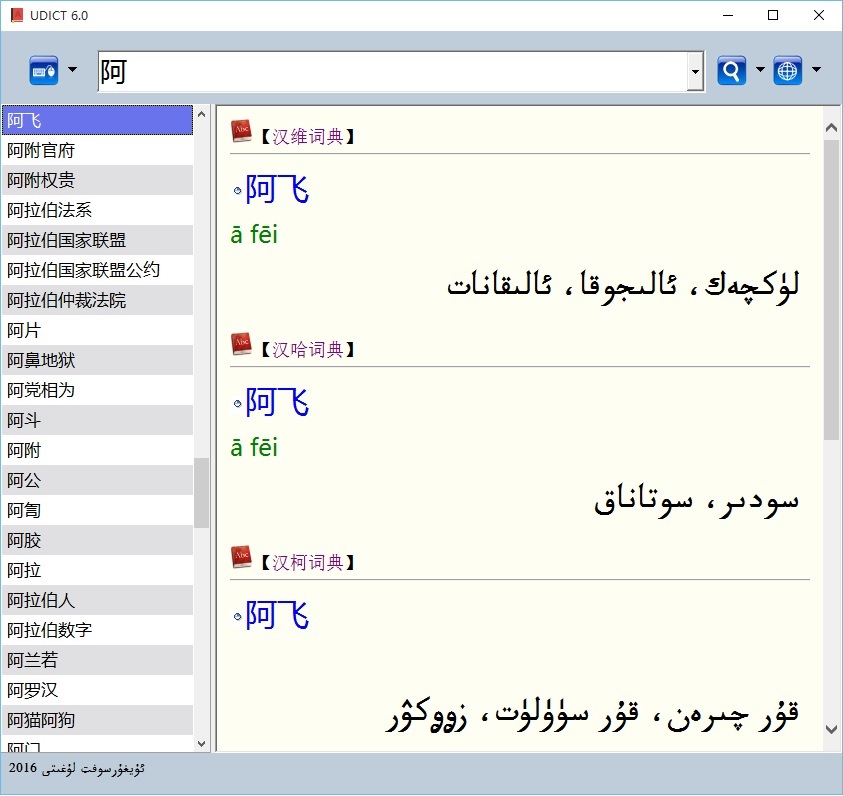Select 阿片 from the word list
Image resolution: width=843 pixels, height=796 pixels.
pos(24,330)
